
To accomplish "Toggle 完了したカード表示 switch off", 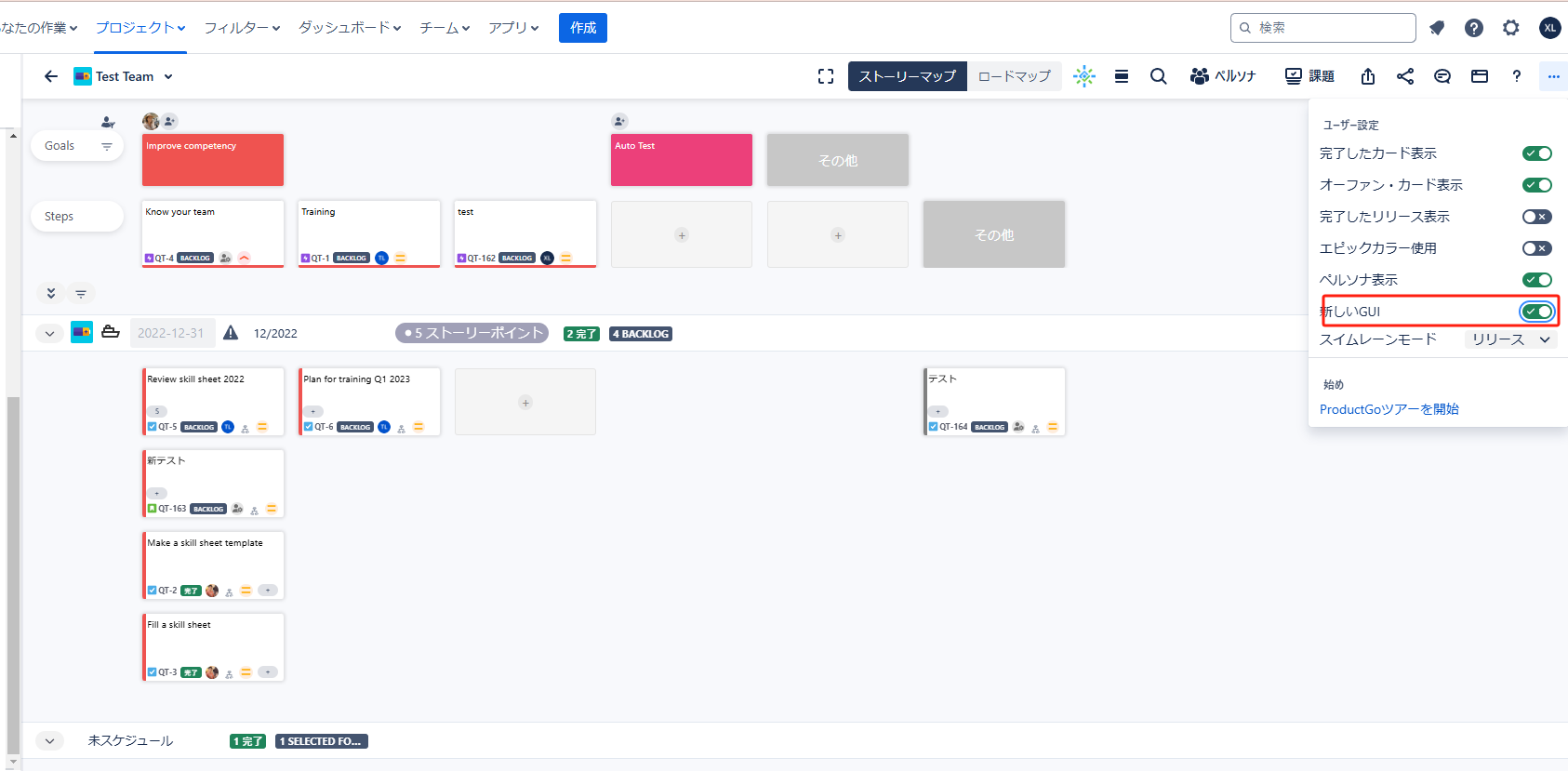I will point(1536,153).
